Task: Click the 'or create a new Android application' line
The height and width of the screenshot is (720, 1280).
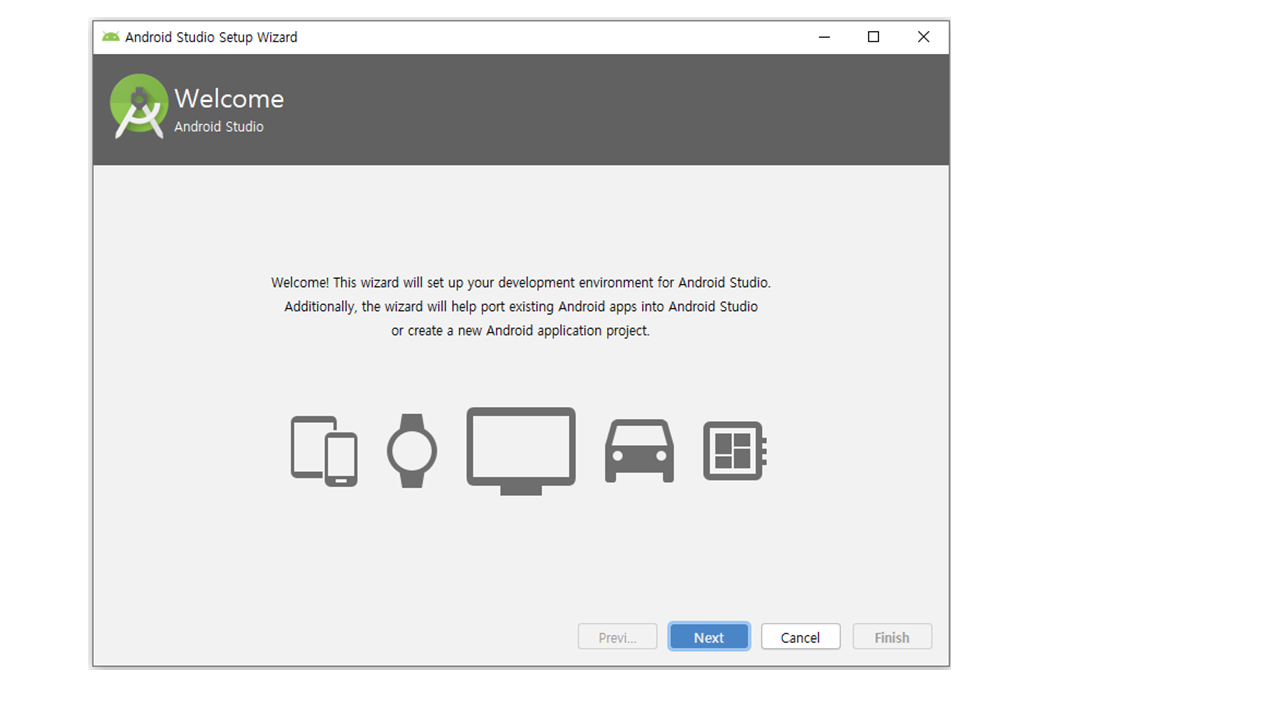Action: click(521, 331)
